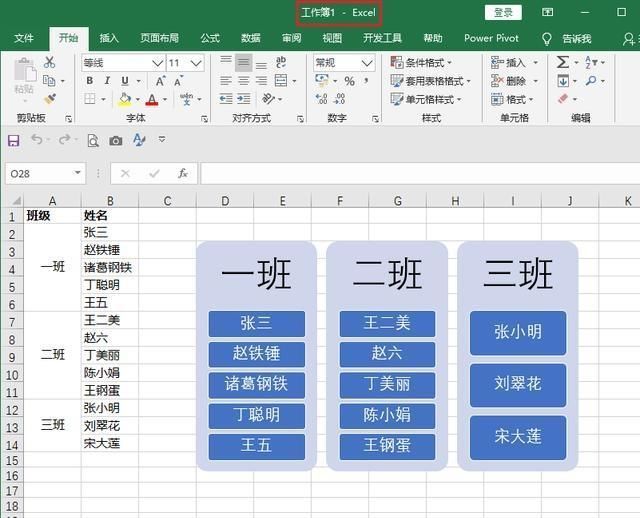
Task: Apply yellow fill color bucket
Action: click(x=125, y=99)
